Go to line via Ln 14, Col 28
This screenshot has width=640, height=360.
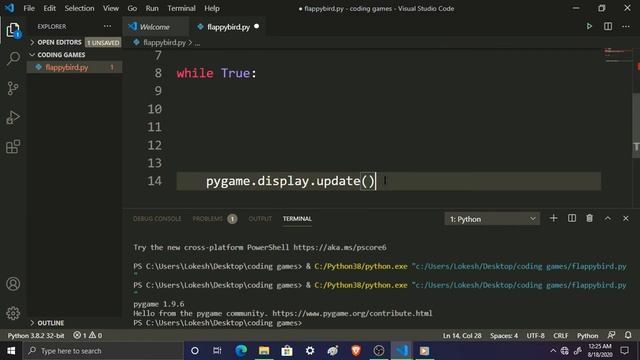462,336
